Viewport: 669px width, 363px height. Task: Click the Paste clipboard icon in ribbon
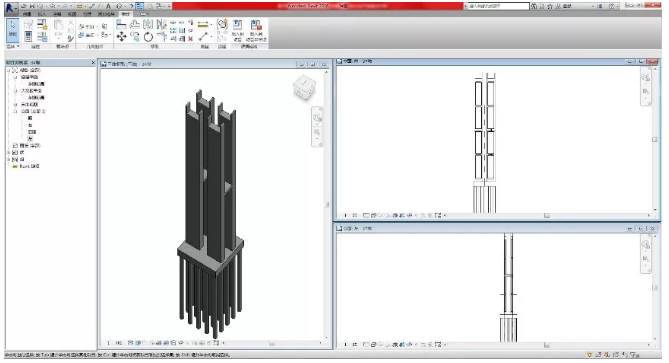coord(58,25)
